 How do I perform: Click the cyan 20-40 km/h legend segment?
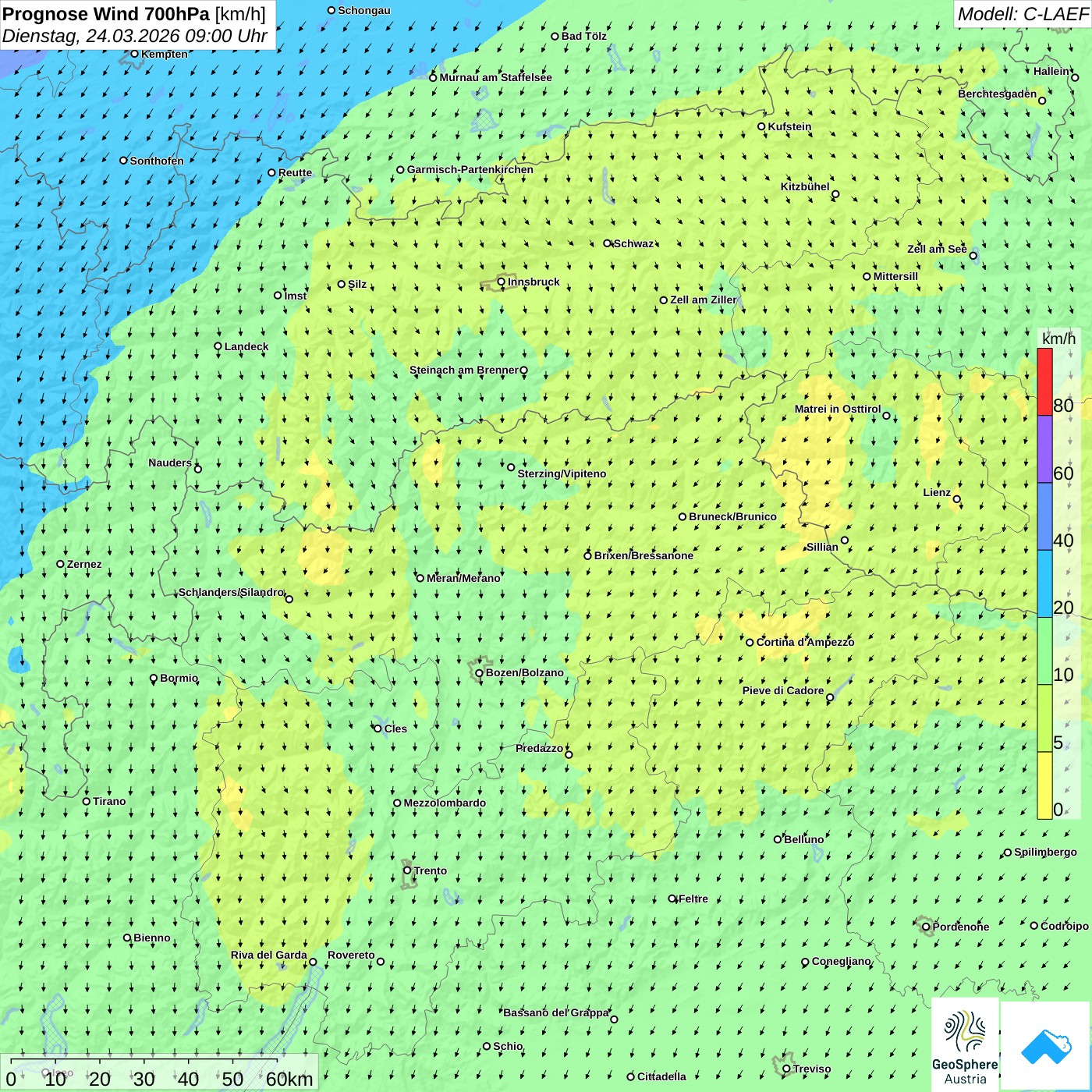coord(1044,583)
